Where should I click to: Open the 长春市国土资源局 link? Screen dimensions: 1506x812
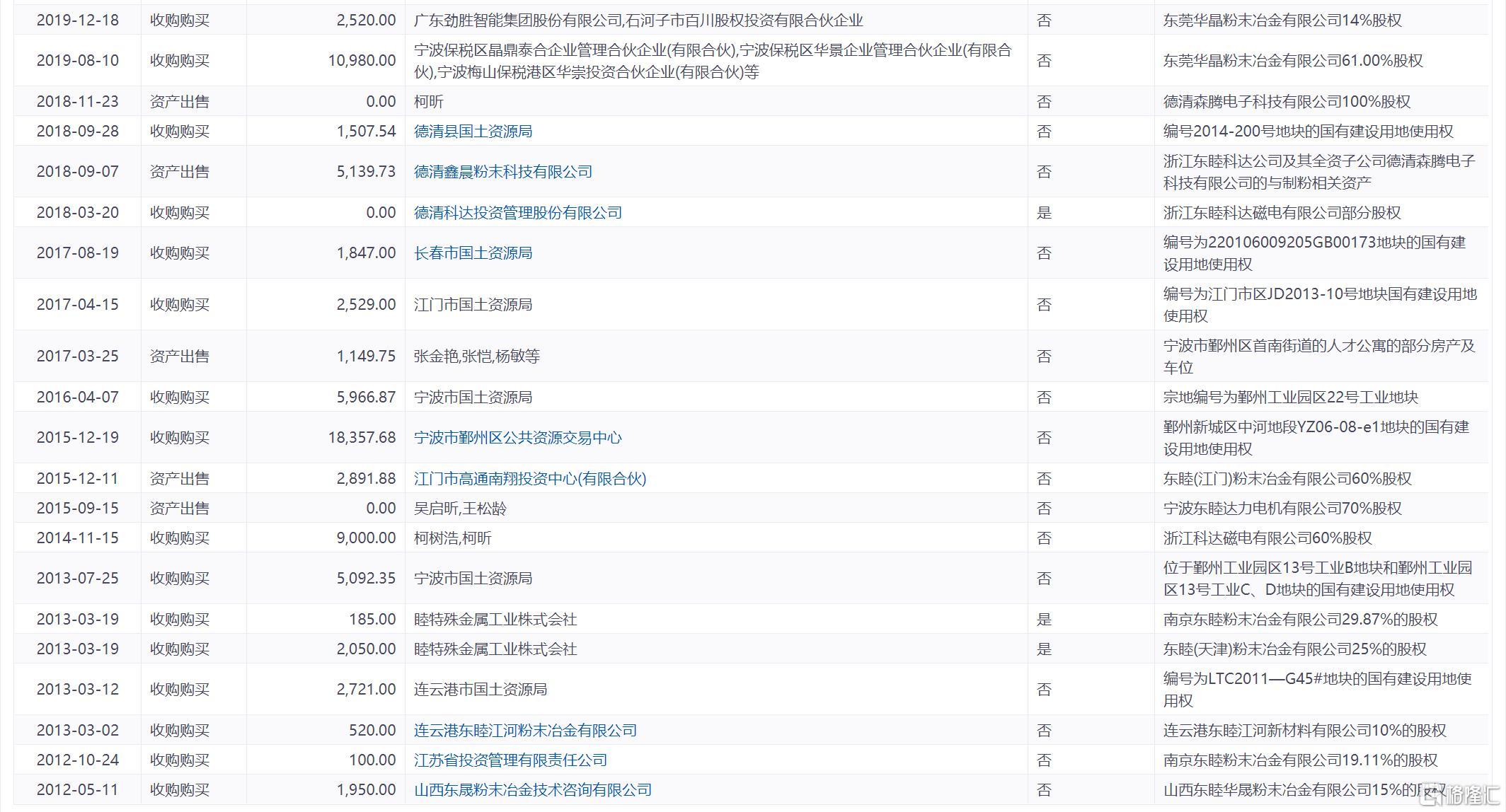(473, 253)
